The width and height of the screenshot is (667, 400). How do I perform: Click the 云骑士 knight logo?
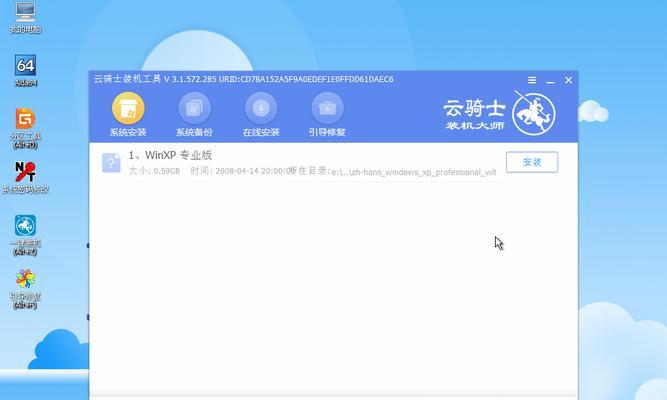tap(533, 114)
